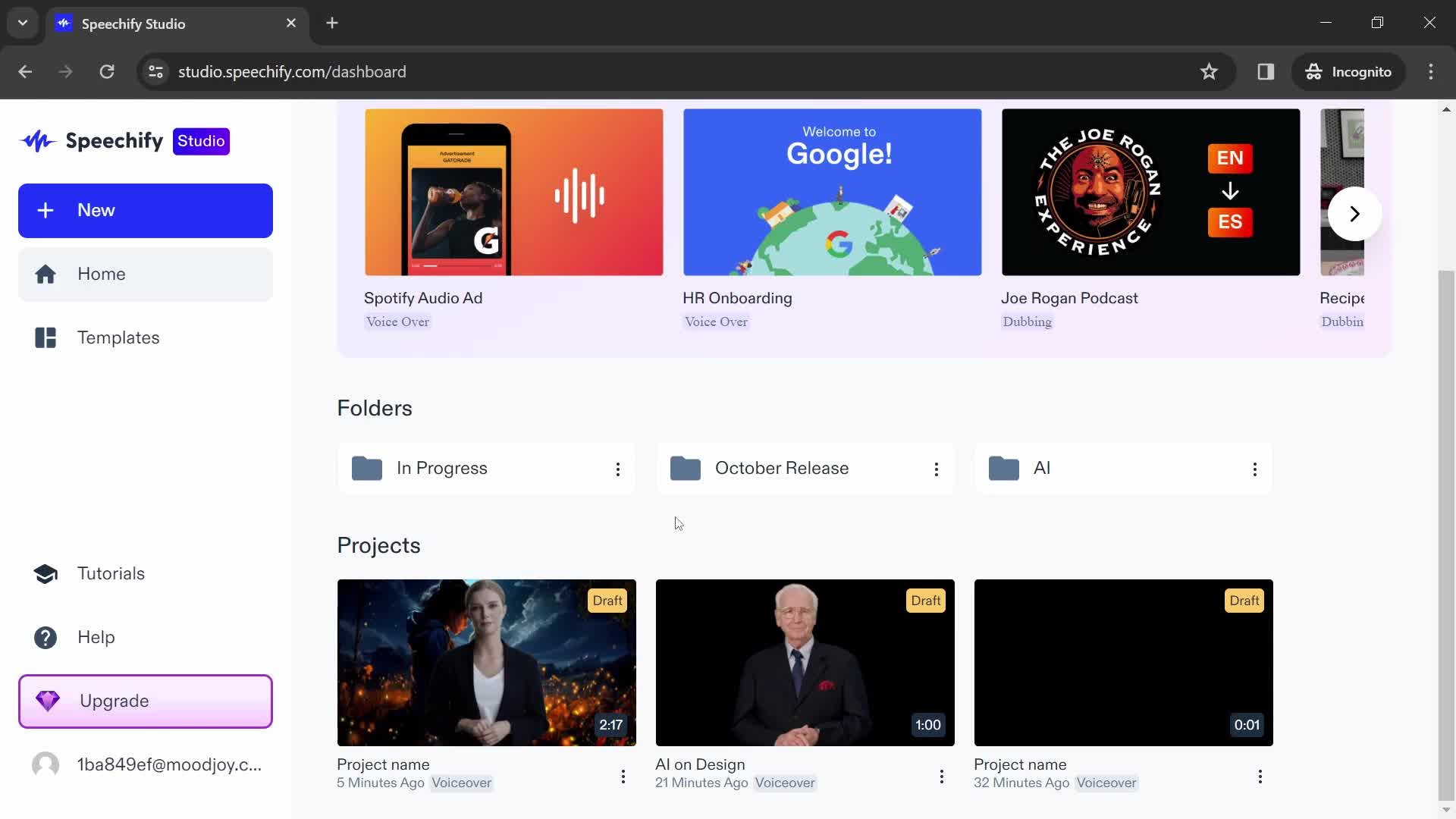This screenshot has width=1456, height=819.
Task: Click the AI folder icon
Action: click(x=1004, y=468)
